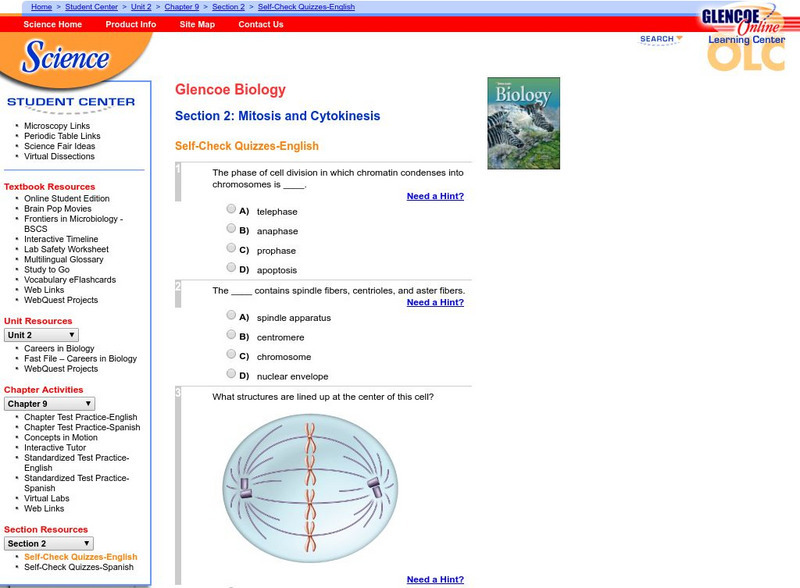This screenshot has height=588, width=800.
Task: Click the Science logo
Action: pyautogui.click(x=65, y=56)
